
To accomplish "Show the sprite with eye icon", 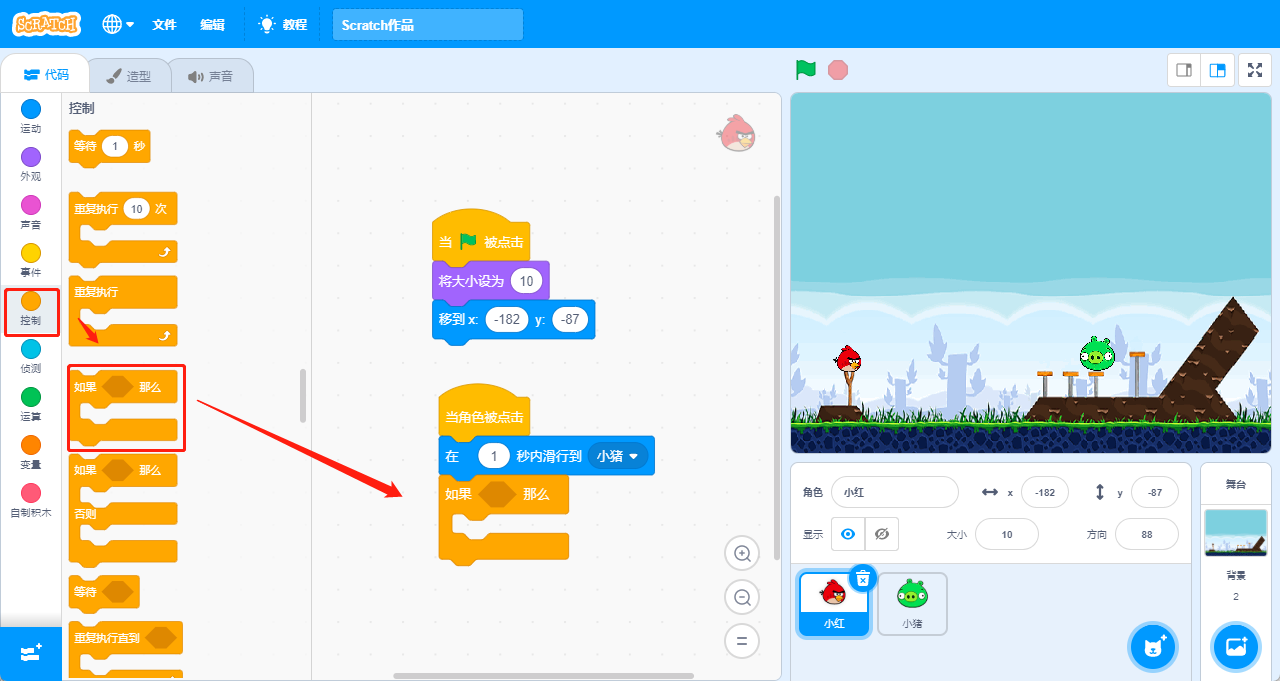I will (x=848, y=534).
